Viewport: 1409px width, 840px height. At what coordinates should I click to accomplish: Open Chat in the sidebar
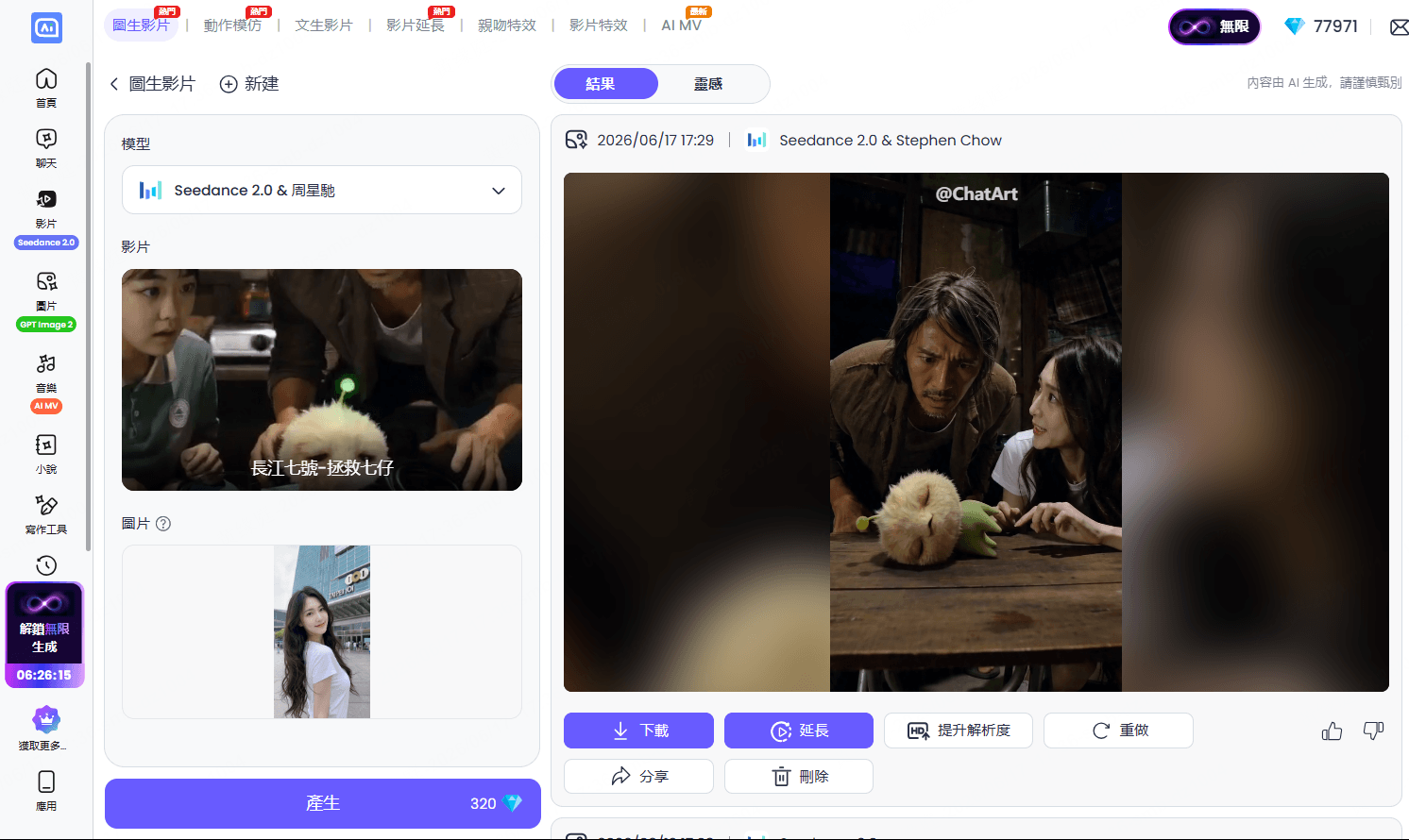[x=46, y=148]
